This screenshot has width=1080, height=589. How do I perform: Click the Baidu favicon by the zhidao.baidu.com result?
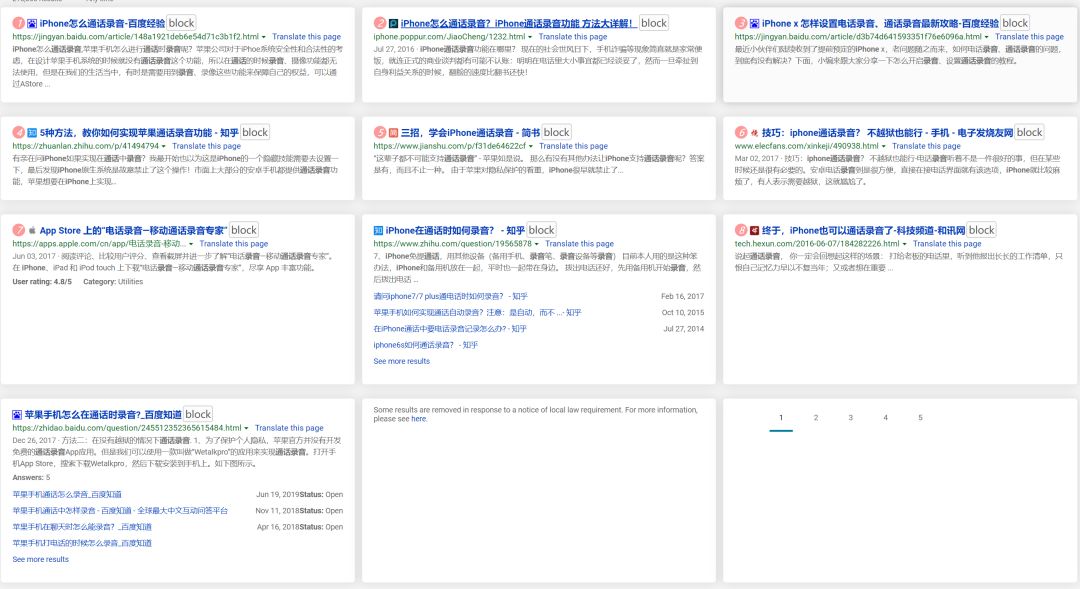pos(17,415)
